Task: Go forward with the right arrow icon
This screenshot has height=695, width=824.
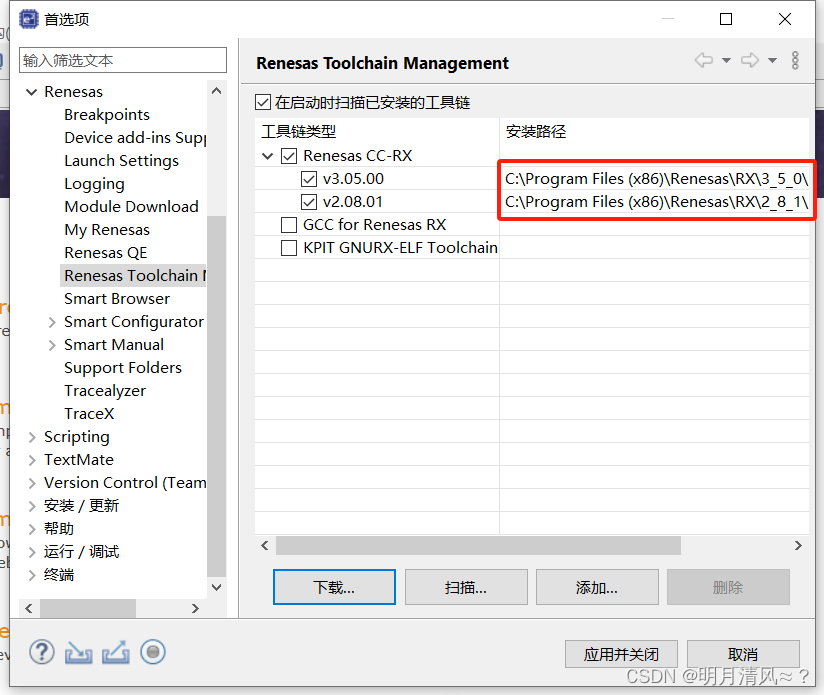Action: click(x=750, y=60)
